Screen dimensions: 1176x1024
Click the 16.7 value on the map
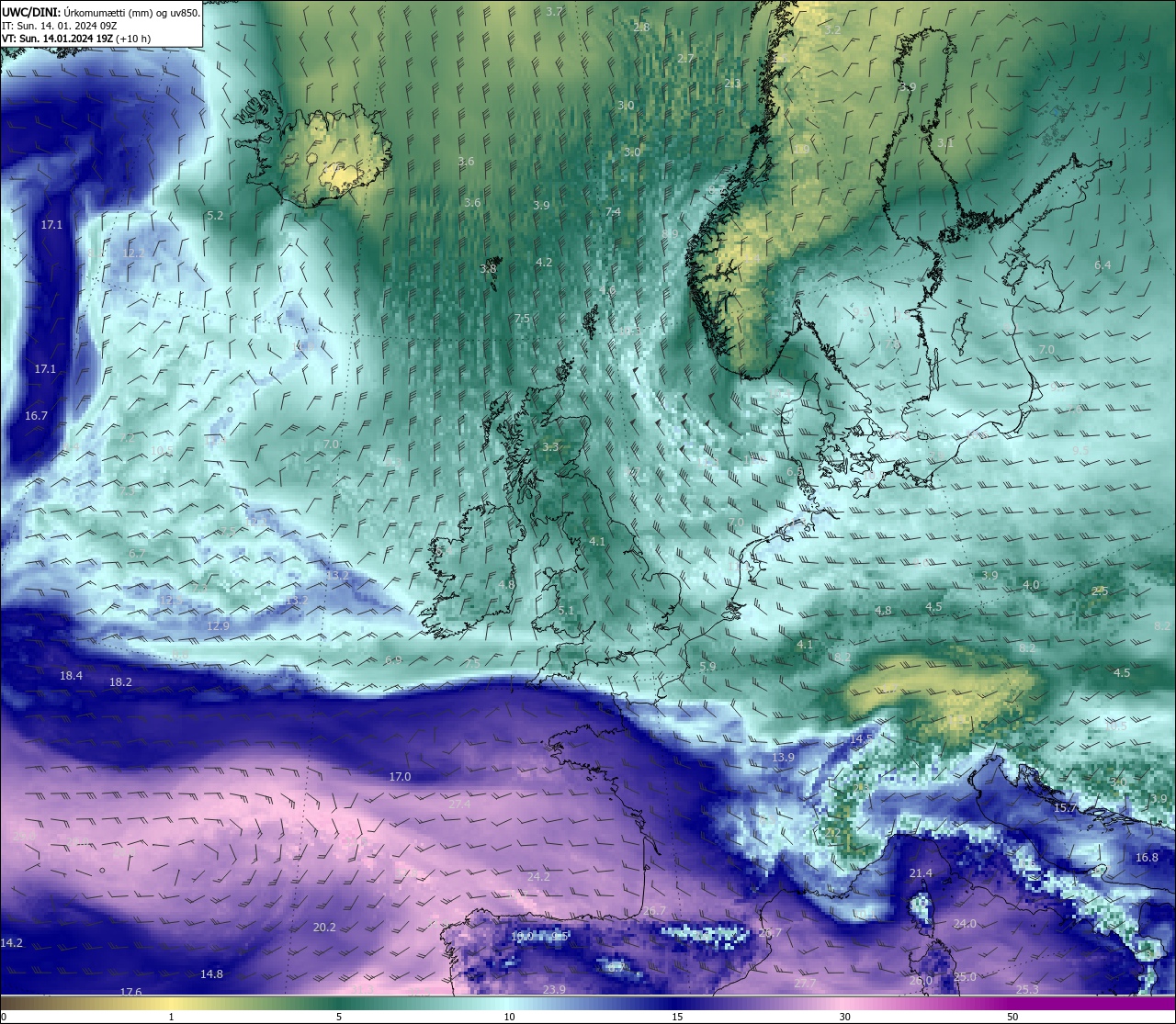(36, 416)
